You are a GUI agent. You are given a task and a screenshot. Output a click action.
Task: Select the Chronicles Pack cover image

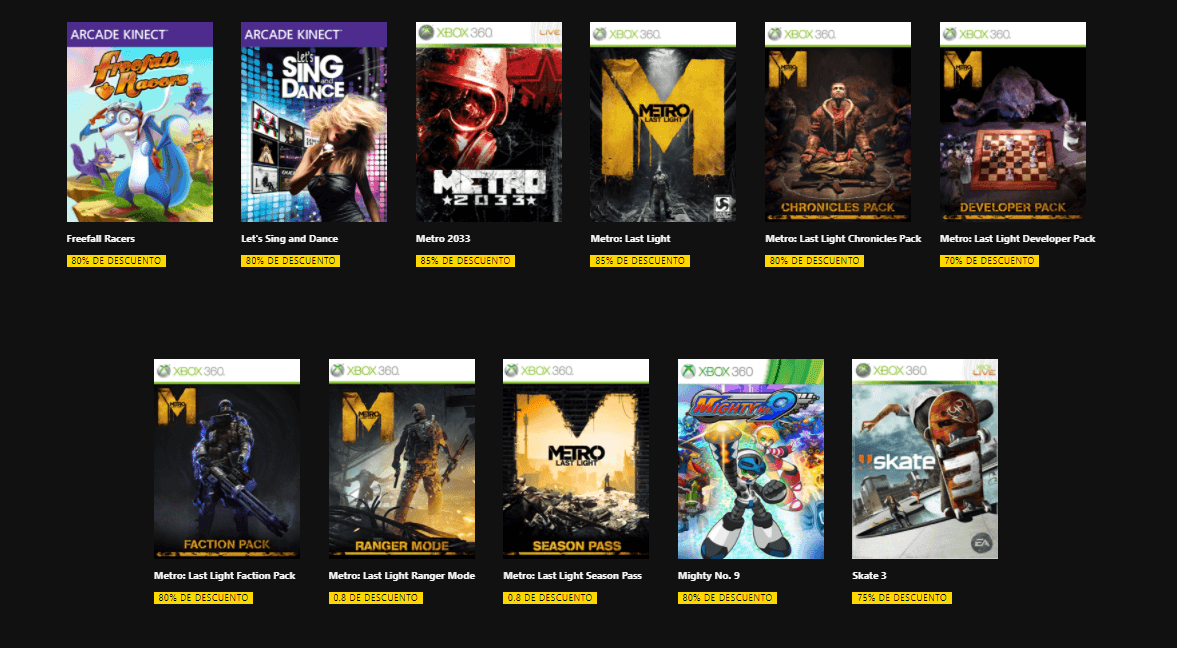pyautogui.click(x=837, y=122)
